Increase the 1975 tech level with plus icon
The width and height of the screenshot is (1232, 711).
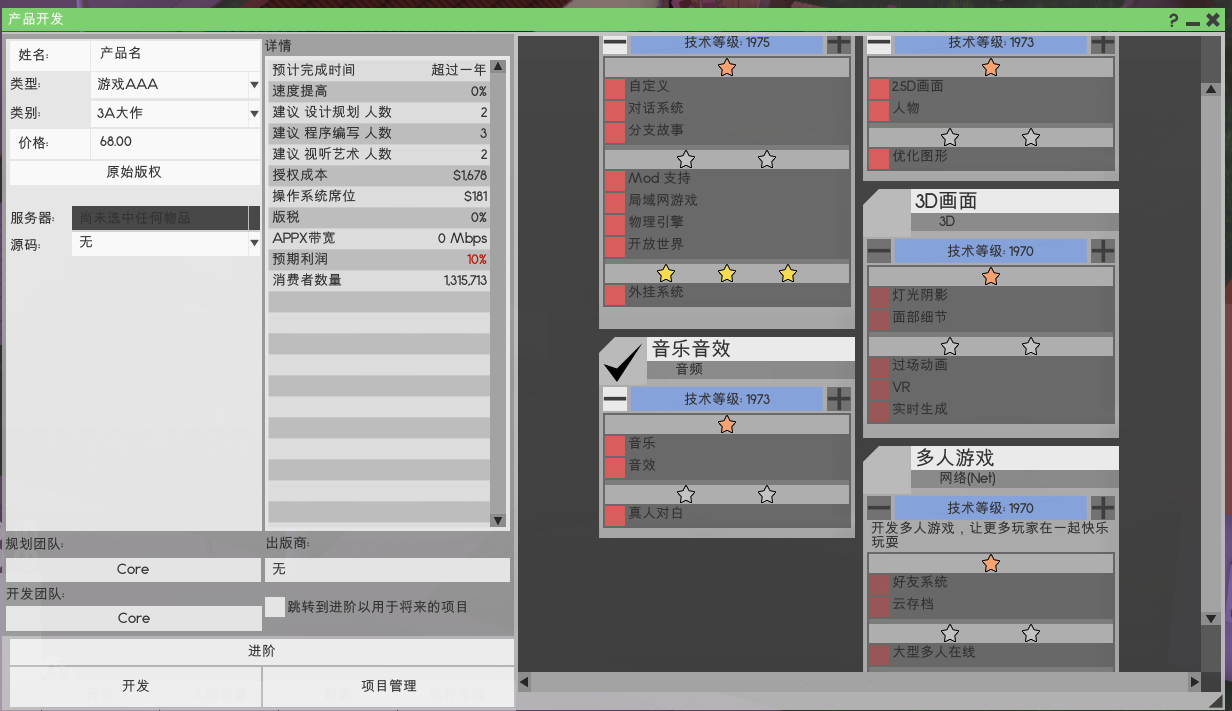tap(838, 43)
